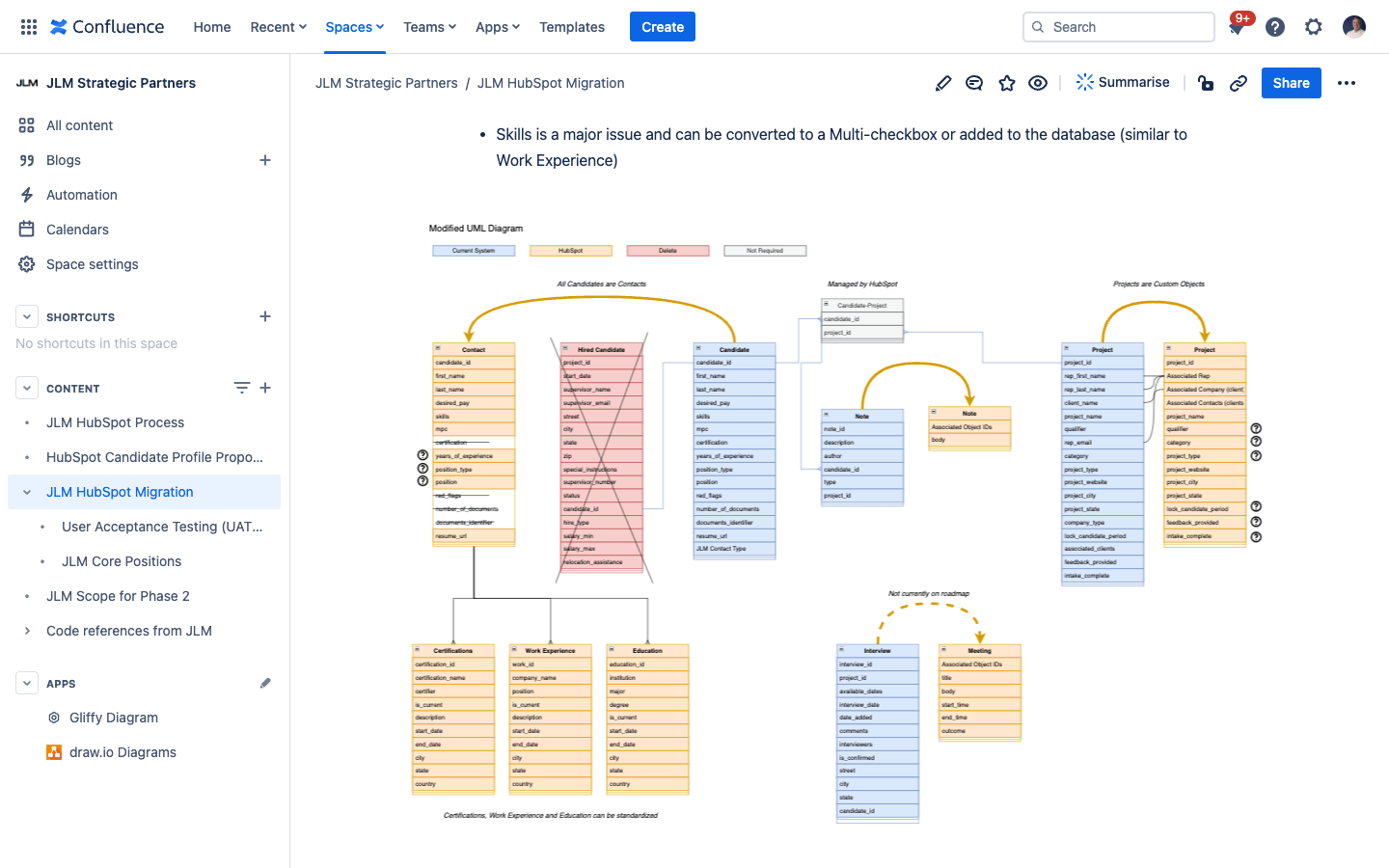
Task: Switch to the Home tab
Action: (211, 26)
